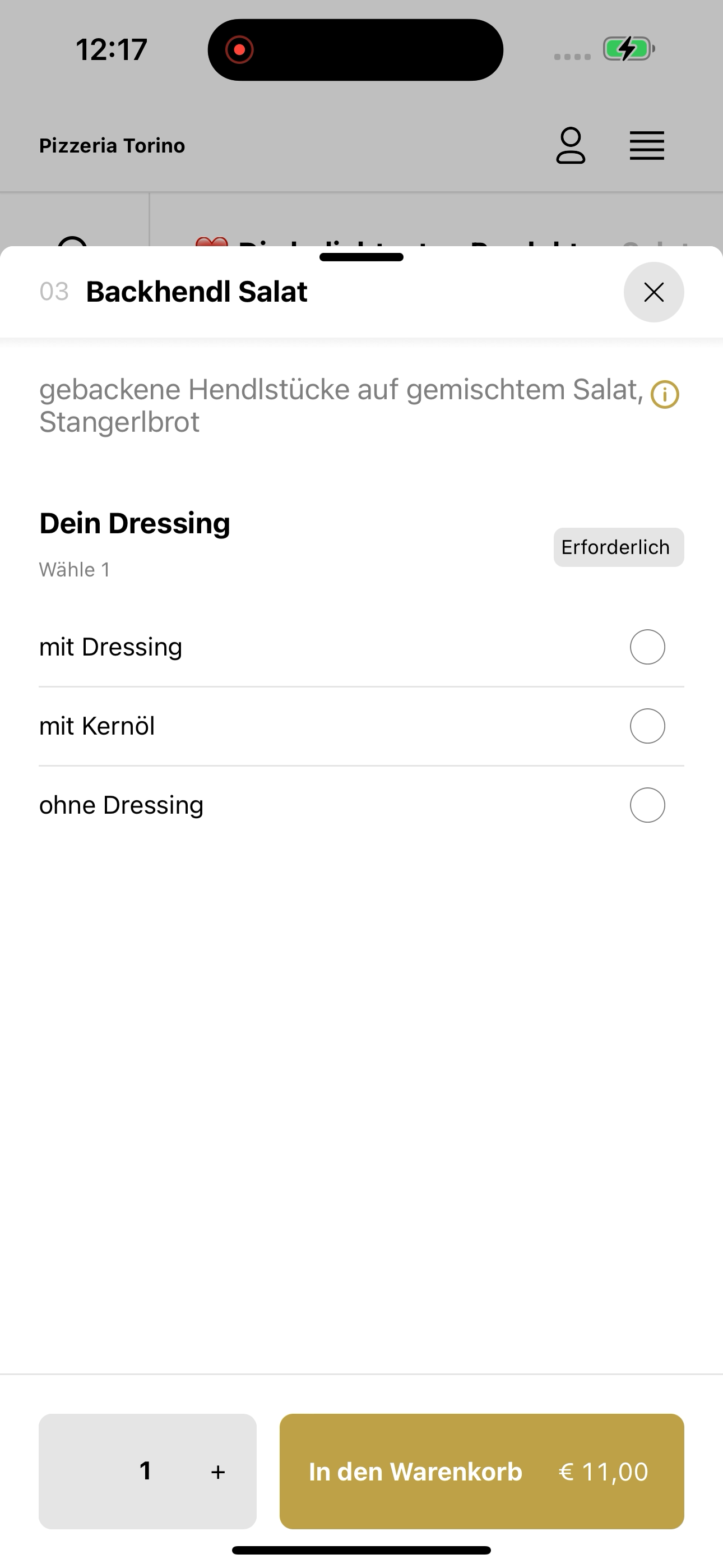723x1568 pixels.
Task: Tap the search magnifier icon
Action: [73, 242]
